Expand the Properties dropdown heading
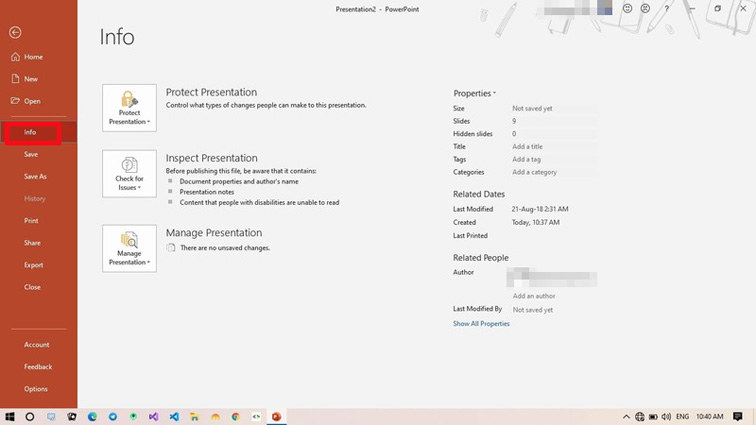The width and height of the screenshot is (756, 425). point(474,93)
